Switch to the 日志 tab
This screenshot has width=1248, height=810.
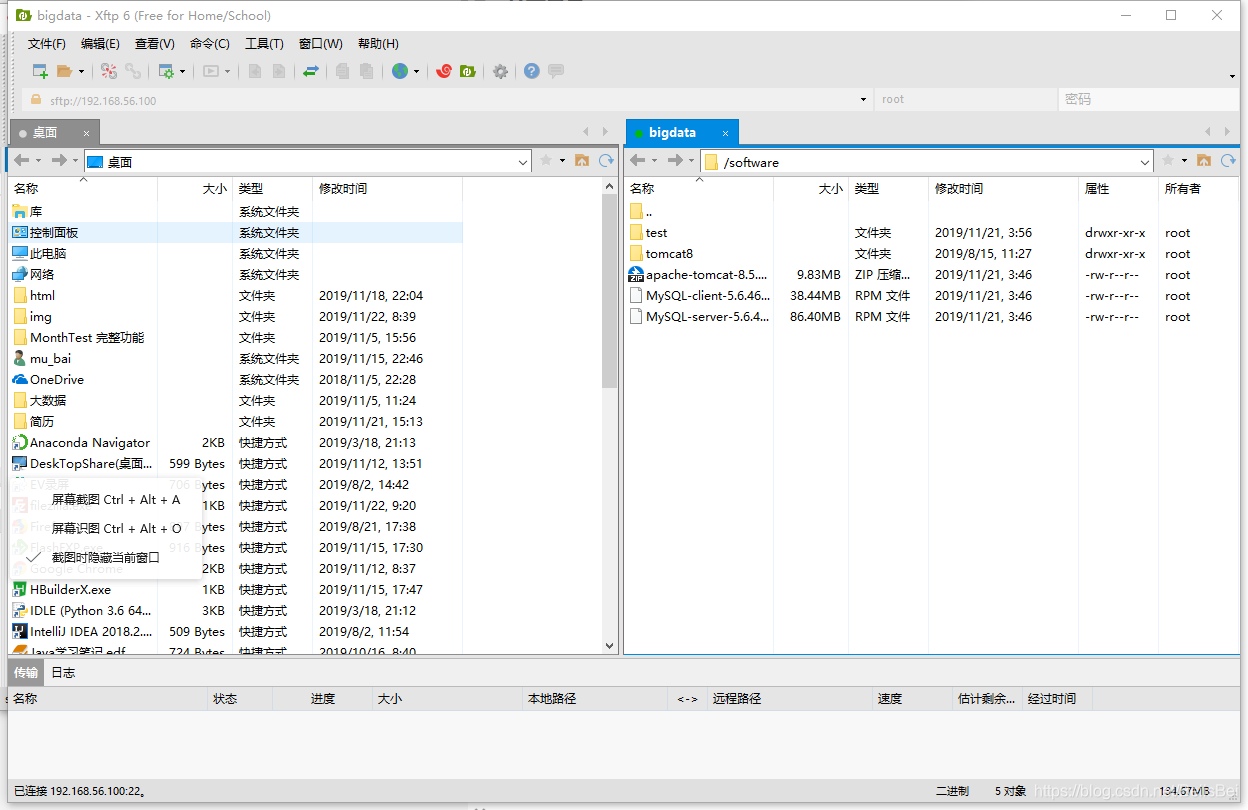(62, 672)
